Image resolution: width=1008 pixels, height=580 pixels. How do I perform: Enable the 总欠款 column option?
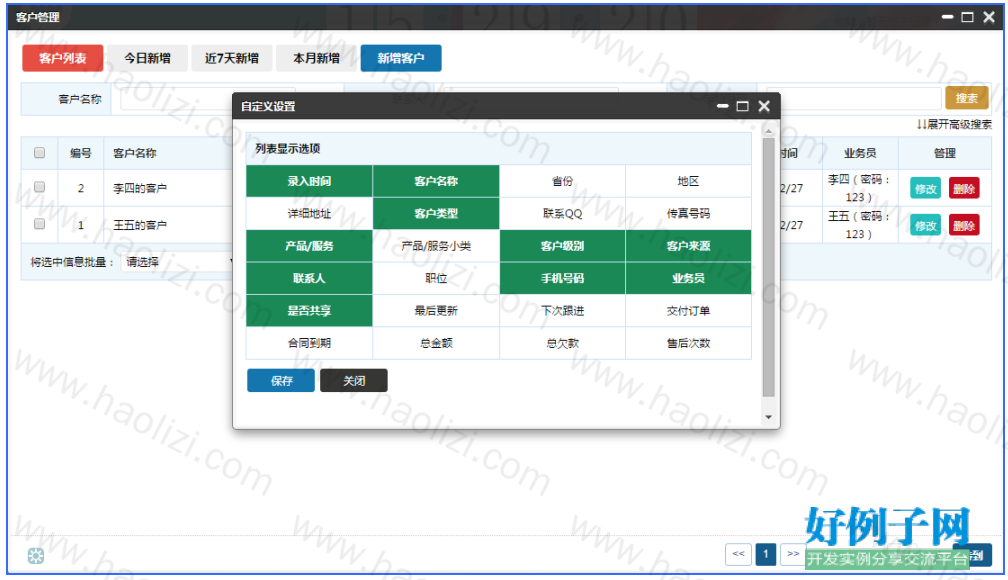(x=562, y=343)
